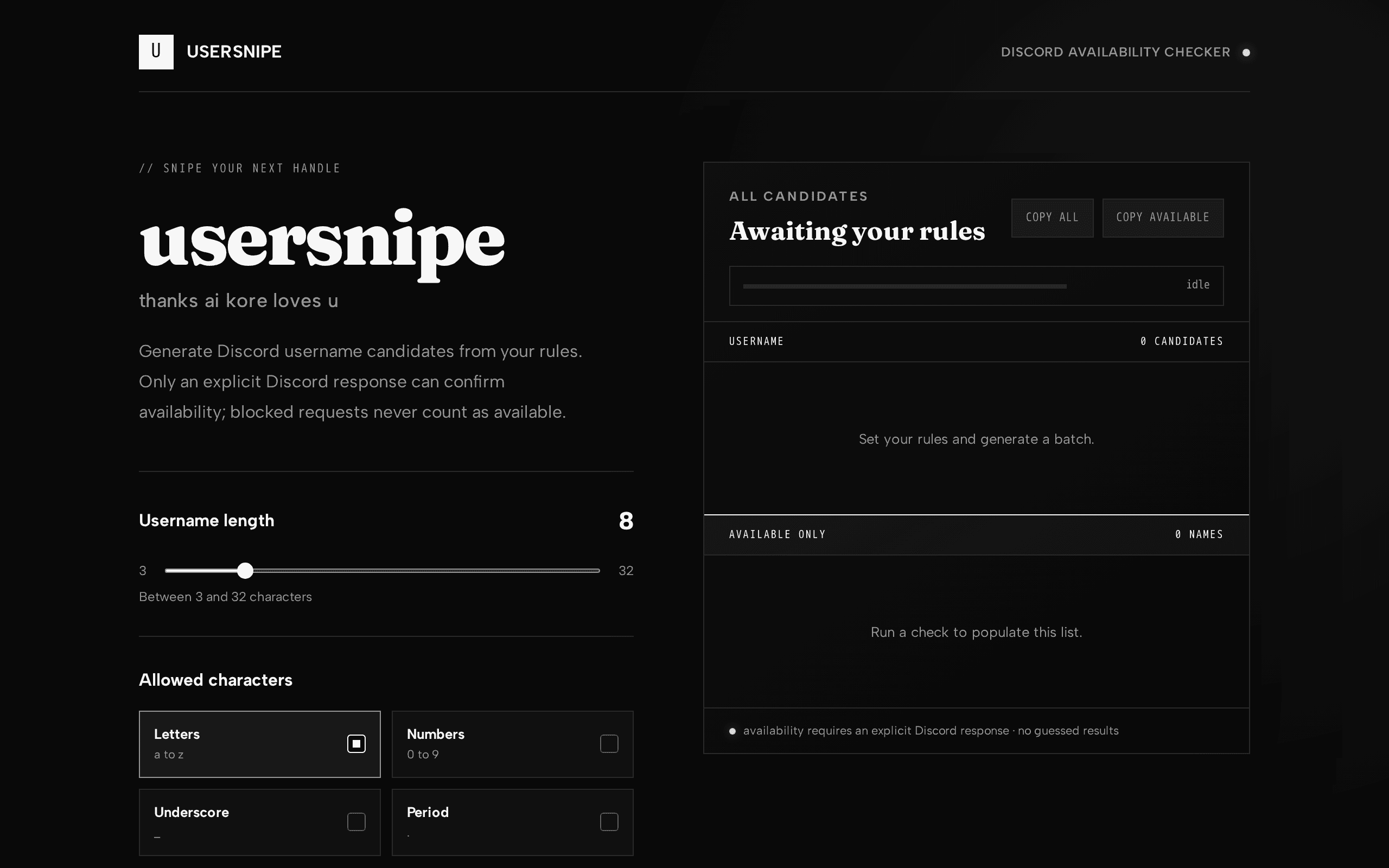Click the 'Username length' label
Viewport: 1389px width, 868px height.
click(x=207, y=521)
